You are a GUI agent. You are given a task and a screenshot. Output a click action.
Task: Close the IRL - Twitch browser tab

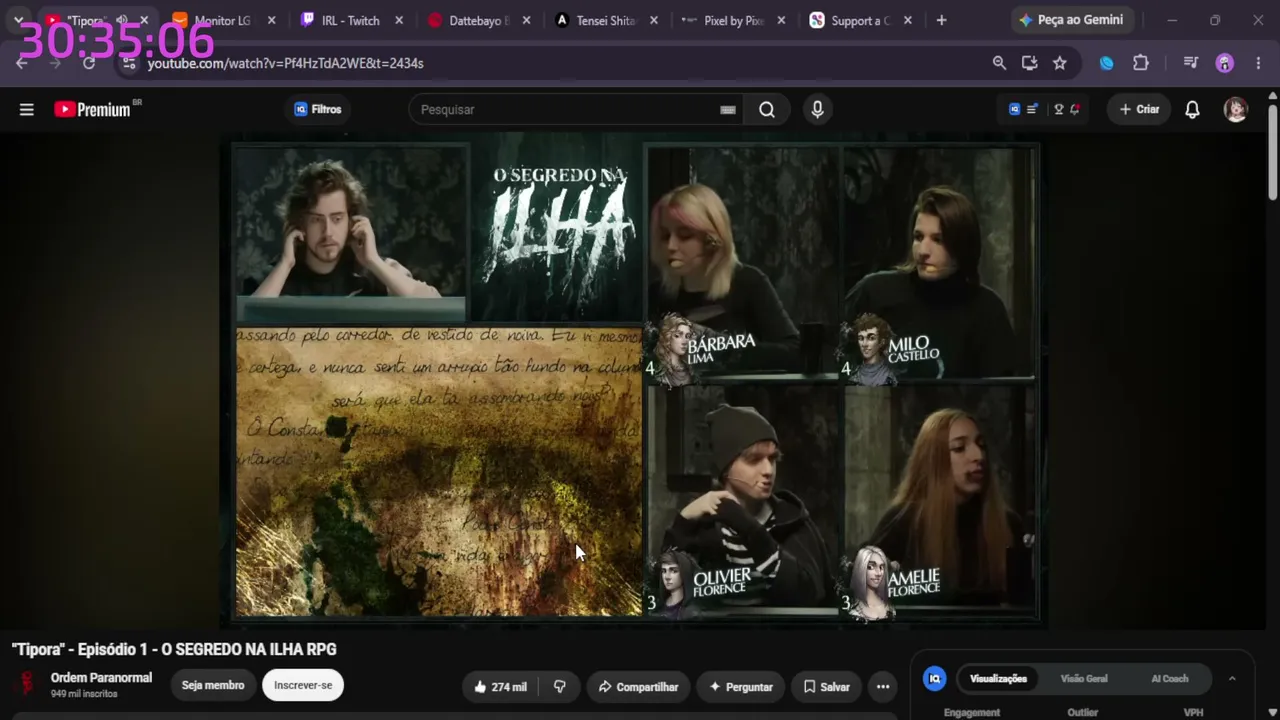tap(399, 20)
